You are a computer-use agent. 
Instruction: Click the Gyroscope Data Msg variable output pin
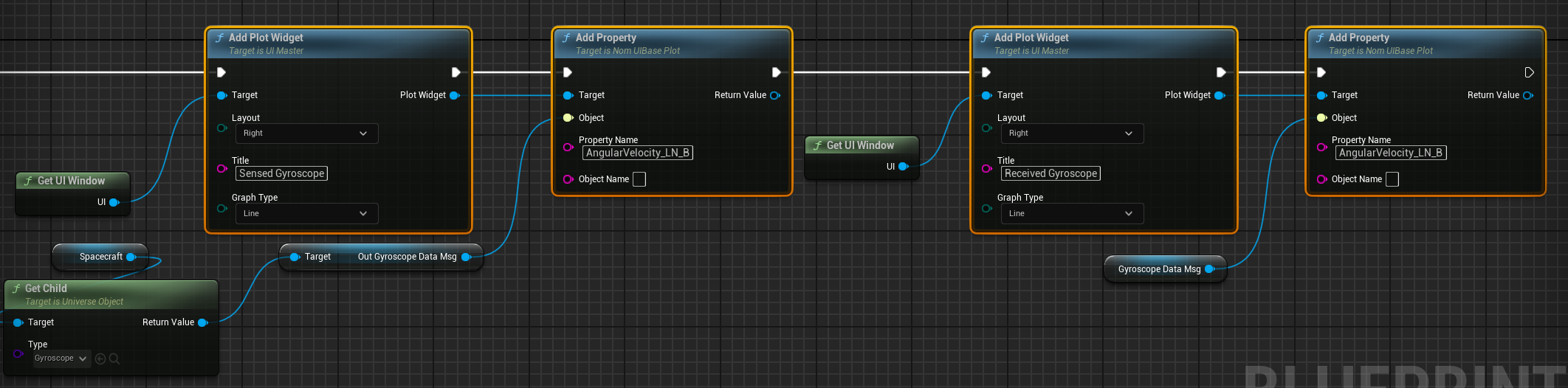click(1209, 269)
